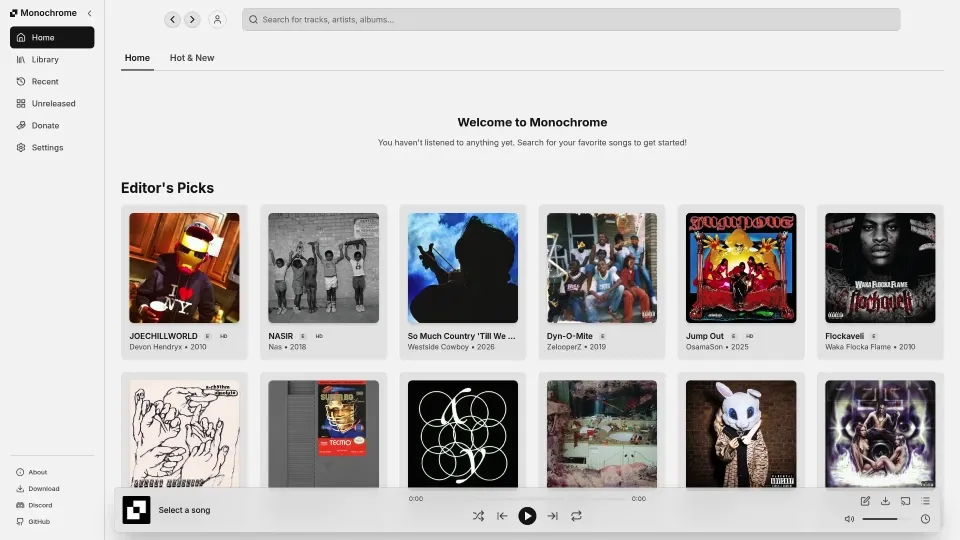Screen dimensions: 960x540
Task: Open the So Much Country album cover
Action: (x=463, y=268)
